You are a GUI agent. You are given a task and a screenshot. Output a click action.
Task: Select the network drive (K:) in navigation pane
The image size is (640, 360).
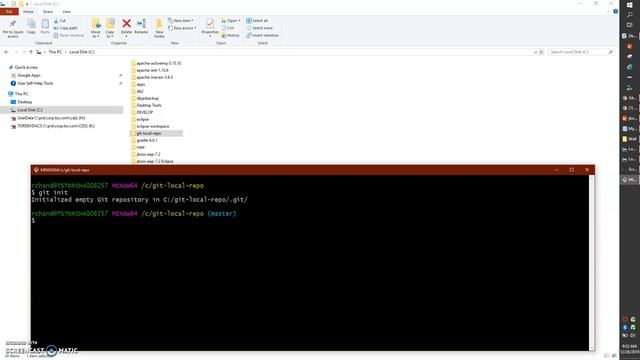56,126
